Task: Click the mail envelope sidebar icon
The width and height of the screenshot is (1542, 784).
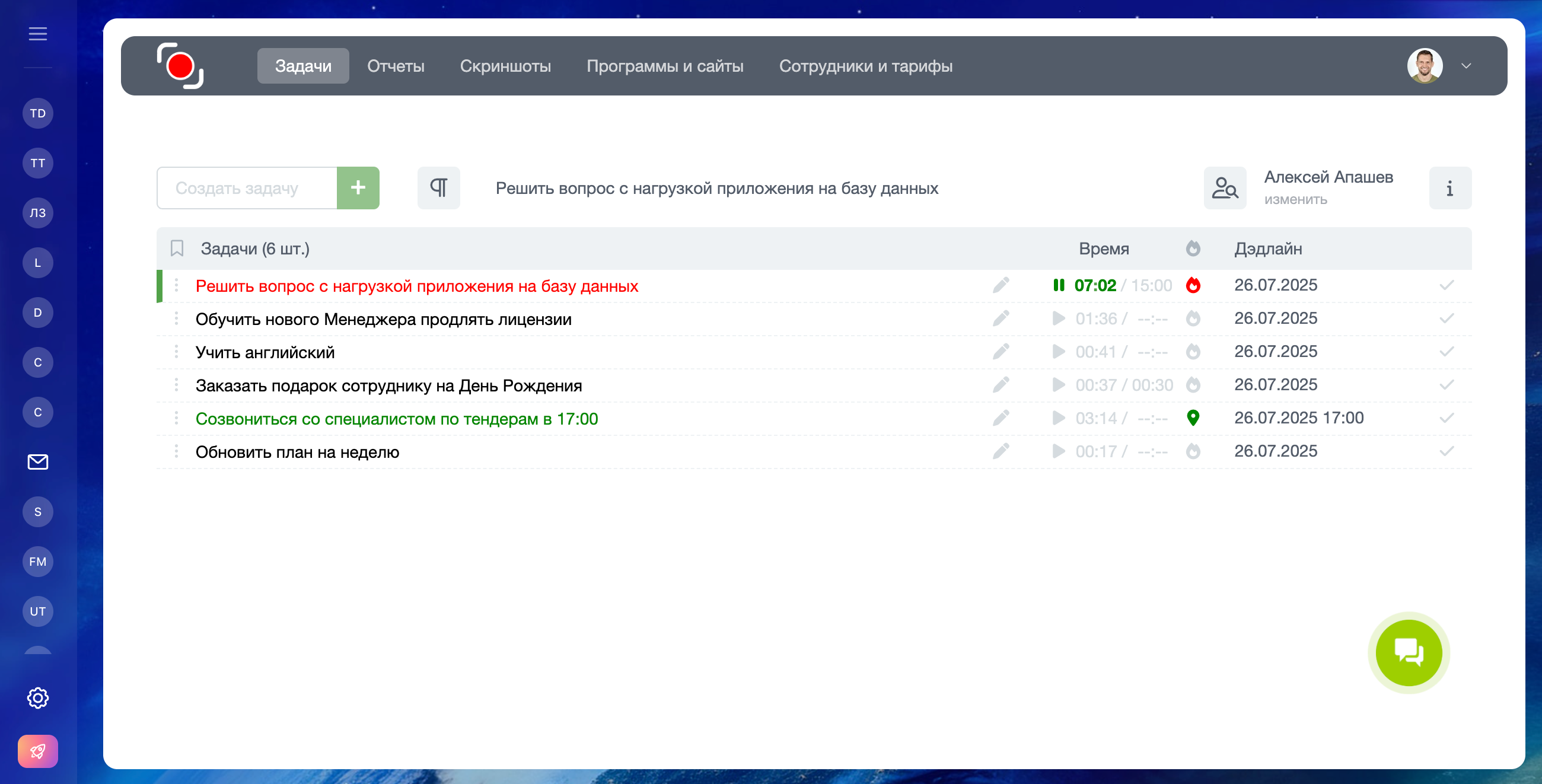Action: pos(38,462)
